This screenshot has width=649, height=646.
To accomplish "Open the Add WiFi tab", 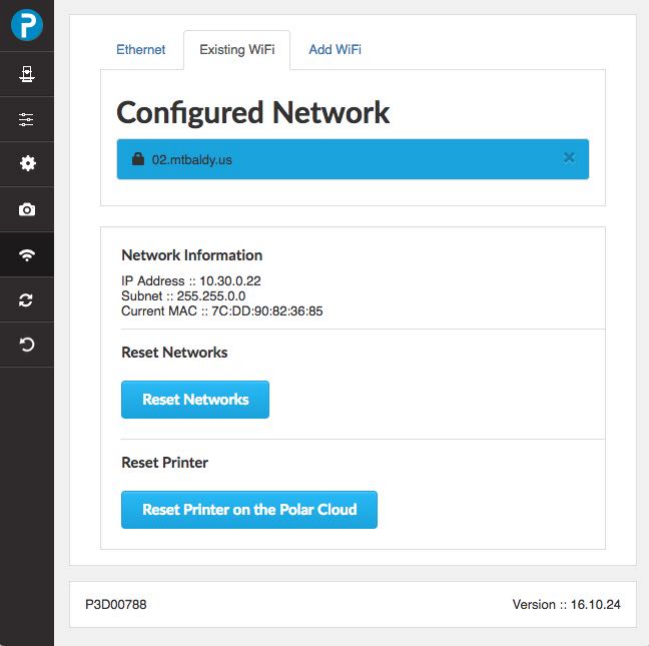I will point(335,50).
